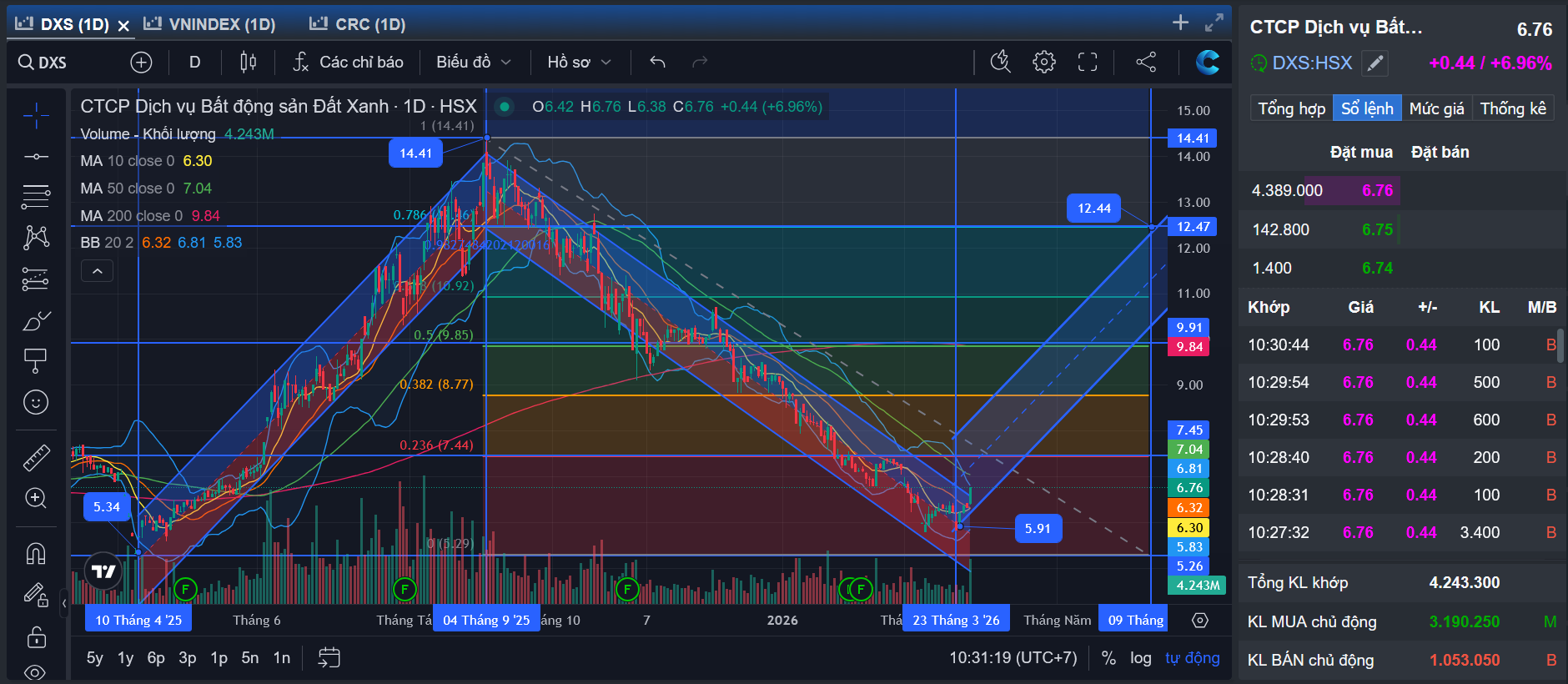
Task: Collapse the indicator legend chevron
Action: click(97, 271)
